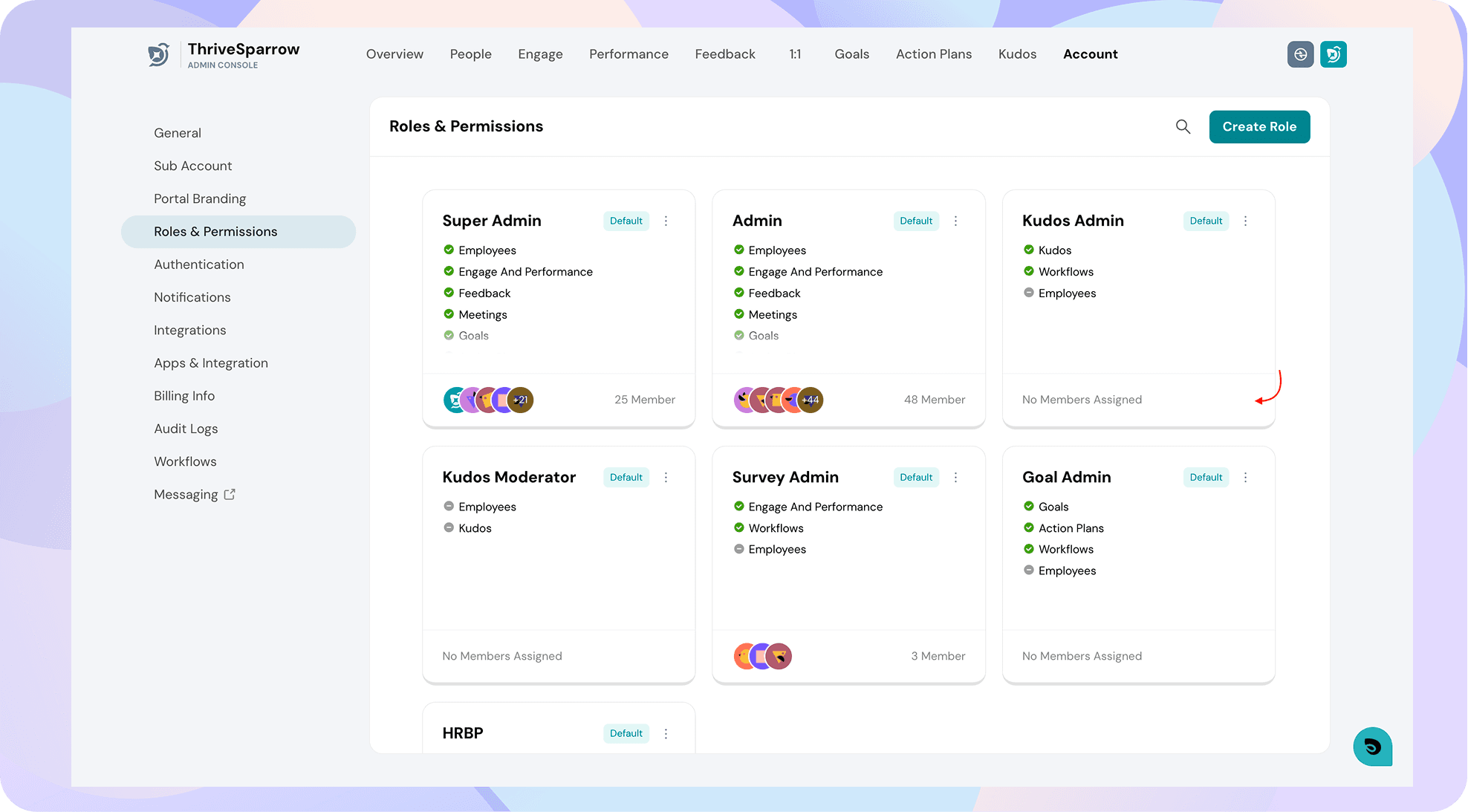
Task: Go to Authentication settings
Action: pyautogui.click(x=198, y=264)
